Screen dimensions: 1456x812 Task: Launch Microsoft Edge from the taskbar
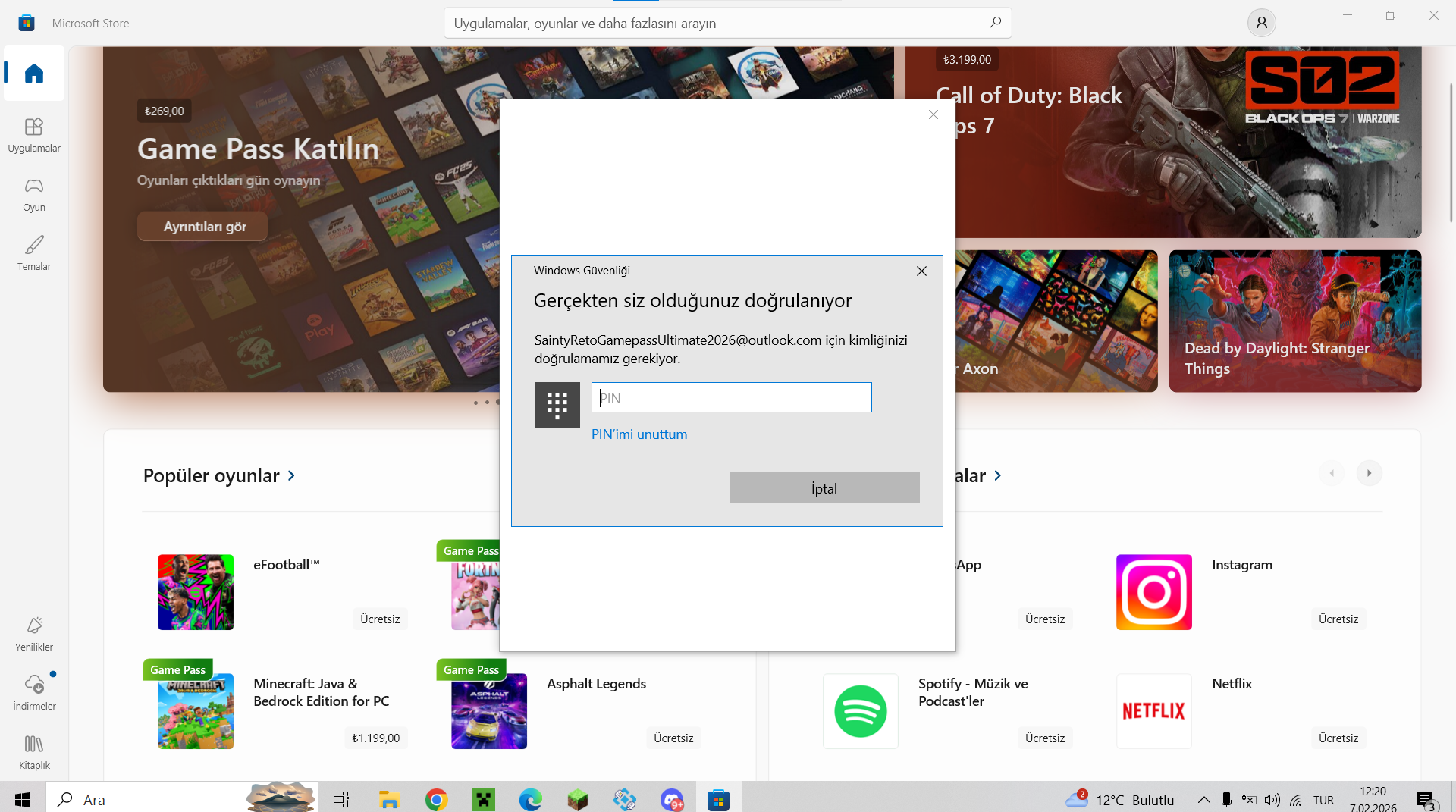click(x=530, y=800)
